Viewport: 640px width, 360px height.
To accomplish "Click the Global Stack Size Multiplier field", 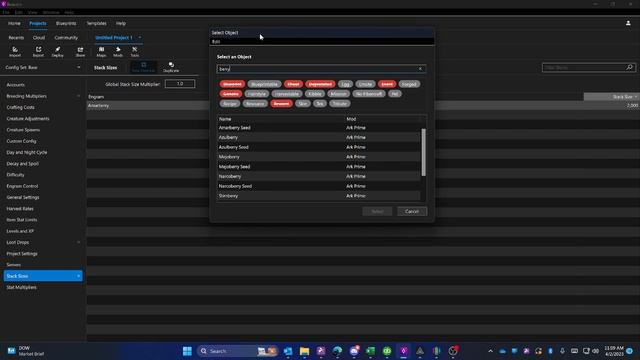I will point(180,84).
